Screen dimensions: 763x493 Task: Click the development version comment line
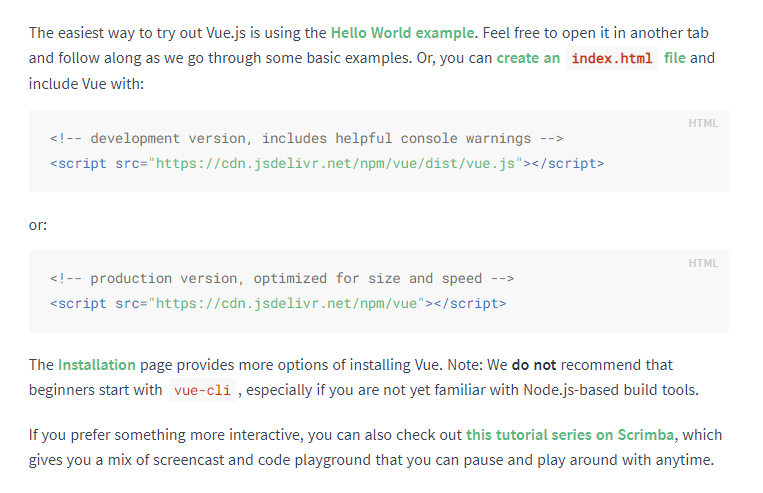tap(307, 138)
